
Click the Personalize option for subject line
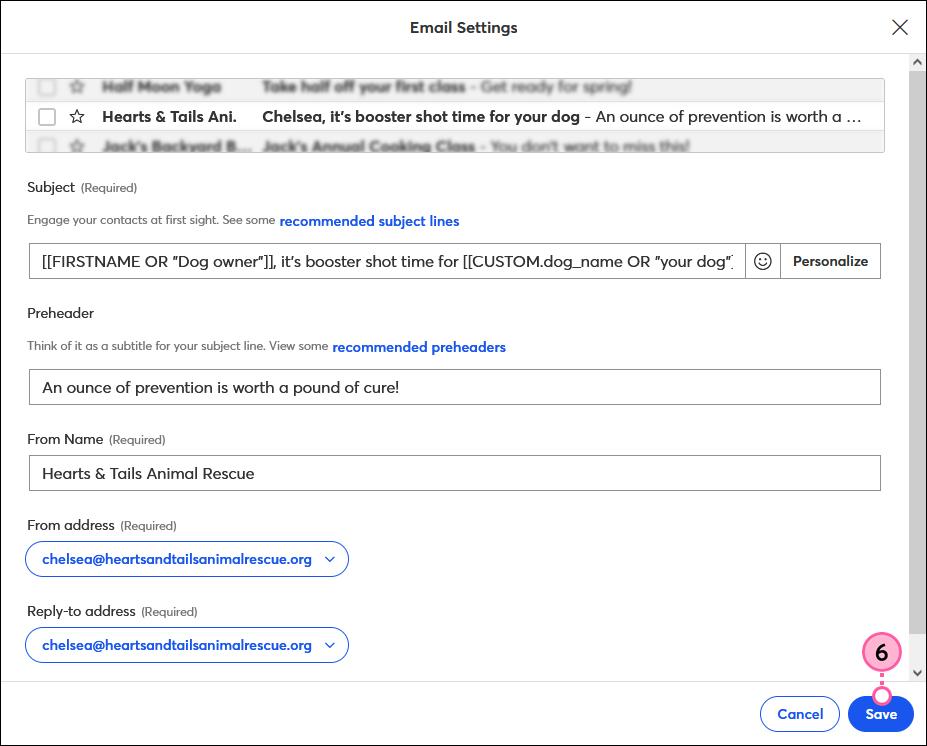(830, 261)
